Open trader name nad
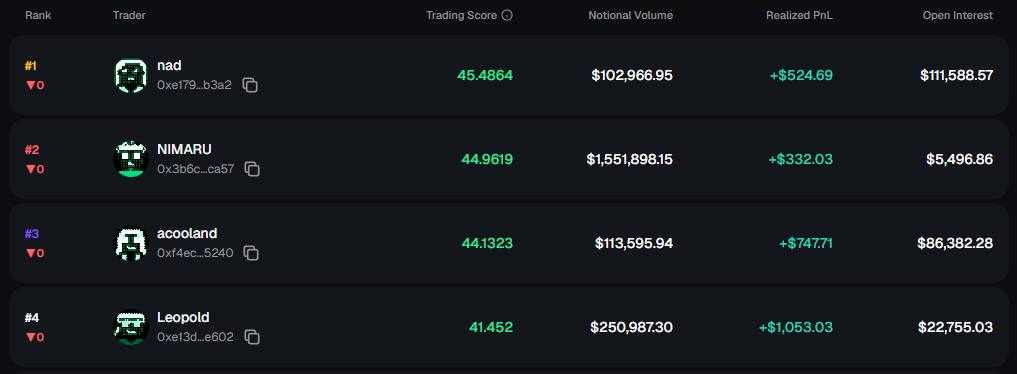This screenshot has height=374, width=1017. pyautogui.click(x=169, y=65)
